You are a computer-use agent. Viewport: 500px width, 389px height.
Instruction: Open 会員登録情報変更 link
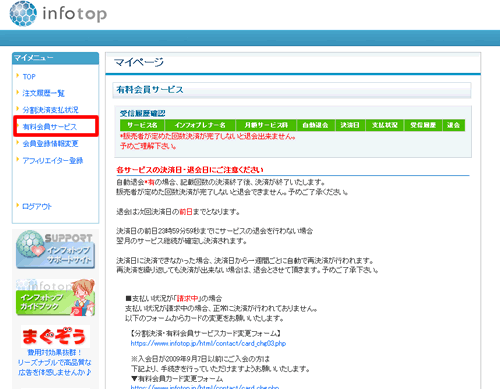point(50,144)
